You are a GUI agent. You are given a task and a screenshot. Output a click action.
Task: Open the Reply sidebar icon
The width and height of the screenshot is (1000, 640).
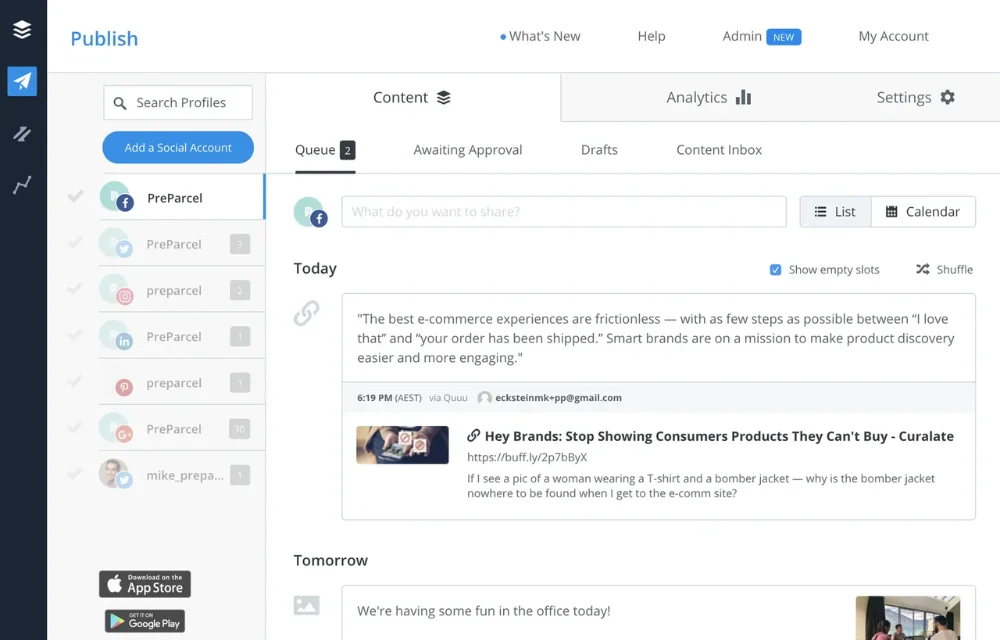coord(22,134)
